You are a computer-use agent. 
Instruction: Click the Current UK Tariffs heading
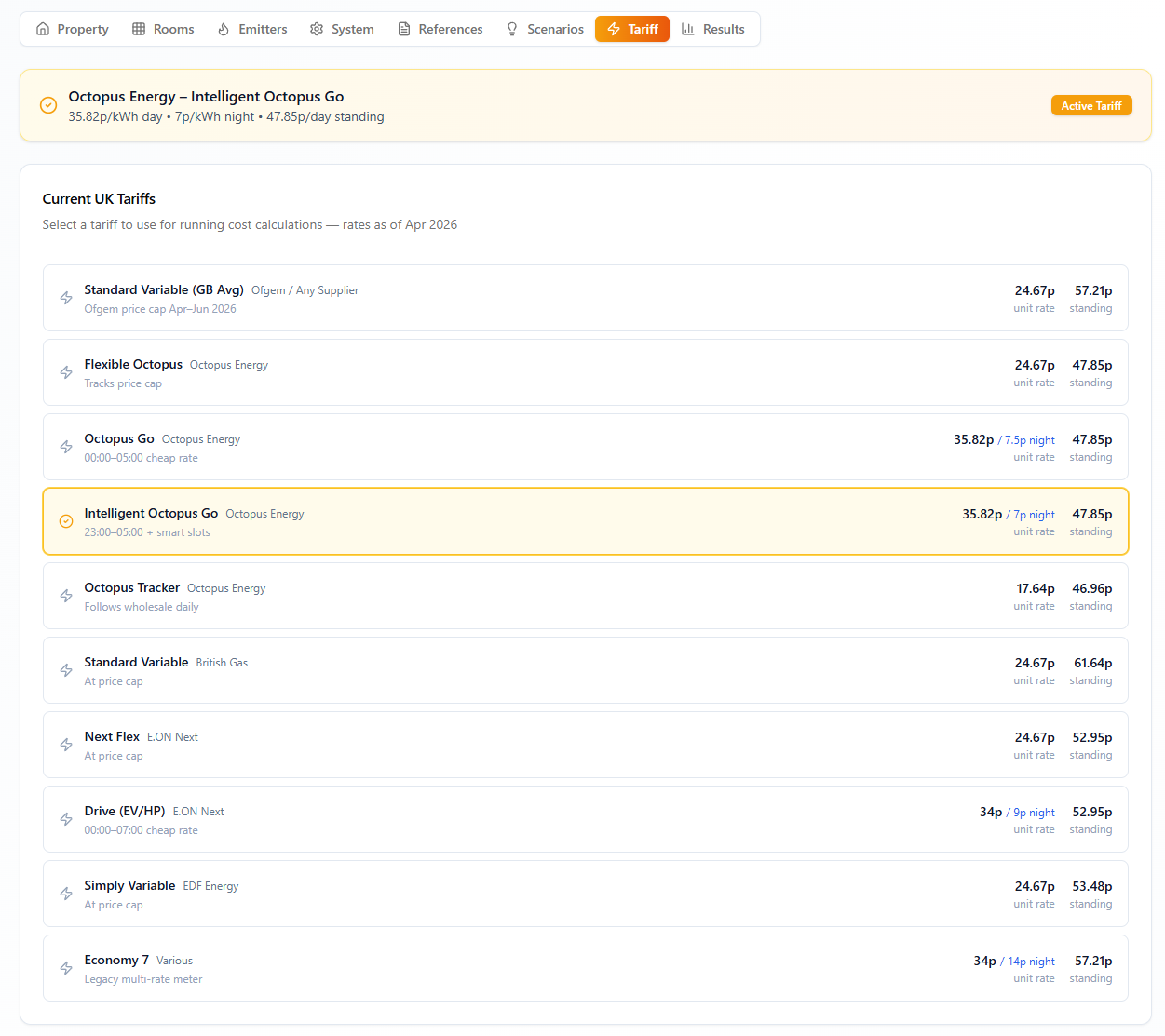point(99,199)
